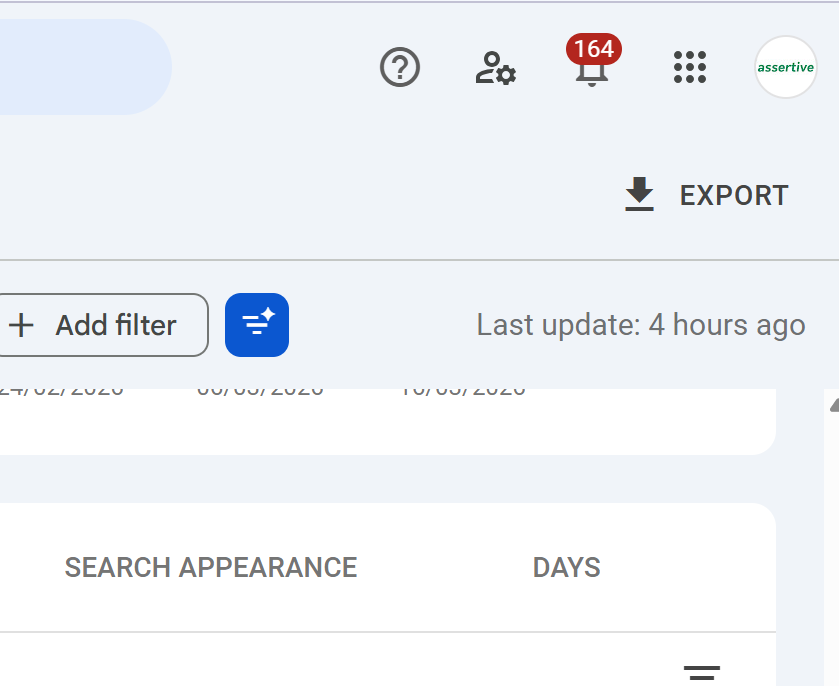
Task: Open the Help menu question-mark icon
Action: click(x=400, y=68)
